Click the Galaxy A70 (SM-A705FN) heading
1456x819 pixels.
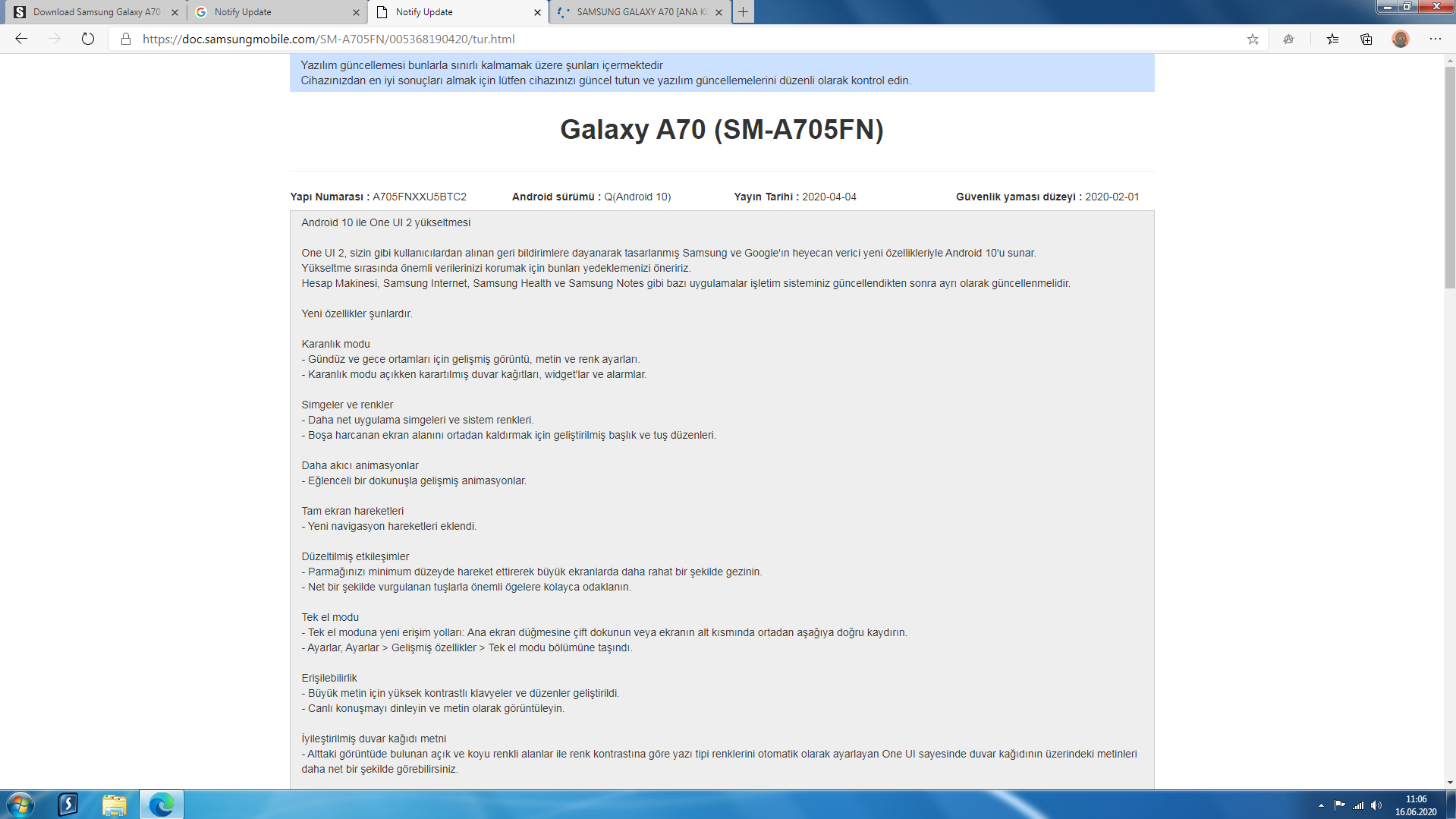[x=722, y=130]
